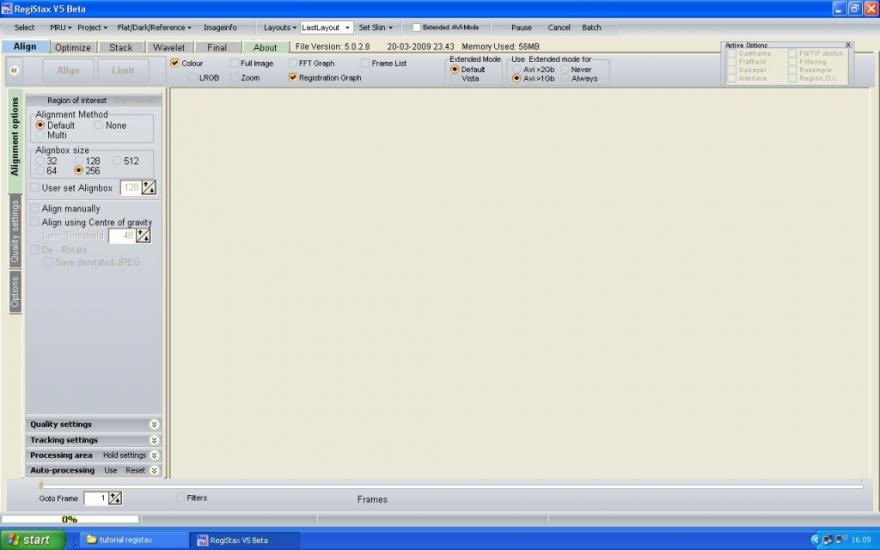Select the Vista extended mode radio
Screen dimensions: 880x550
click(455, 79)
